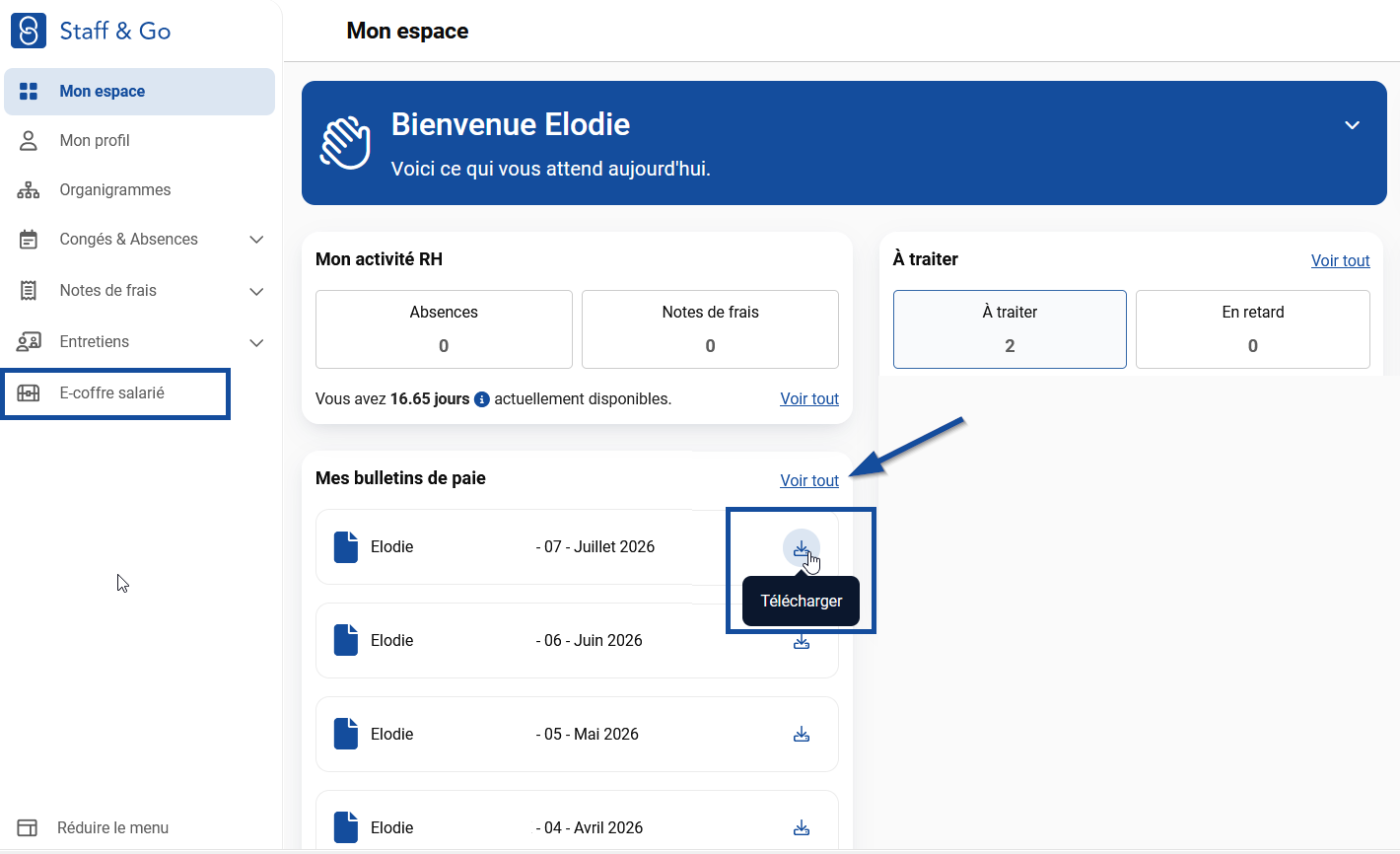Download the 04 - Avril 2026 payslip

tap(802, 828)
